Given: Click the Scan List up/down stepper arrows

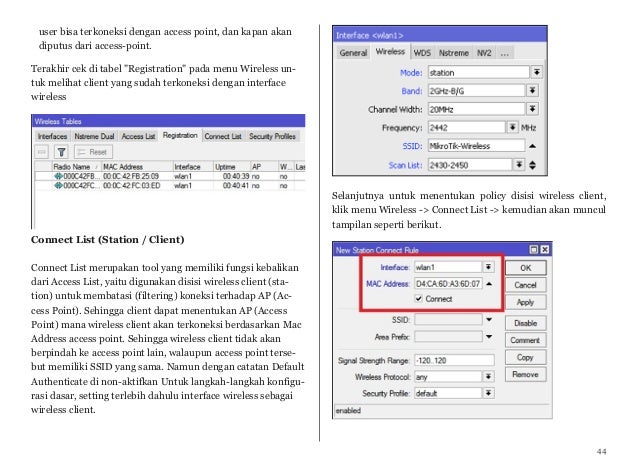Looking at the screenshot, I should pyautogui.click(x=532, y=165).
